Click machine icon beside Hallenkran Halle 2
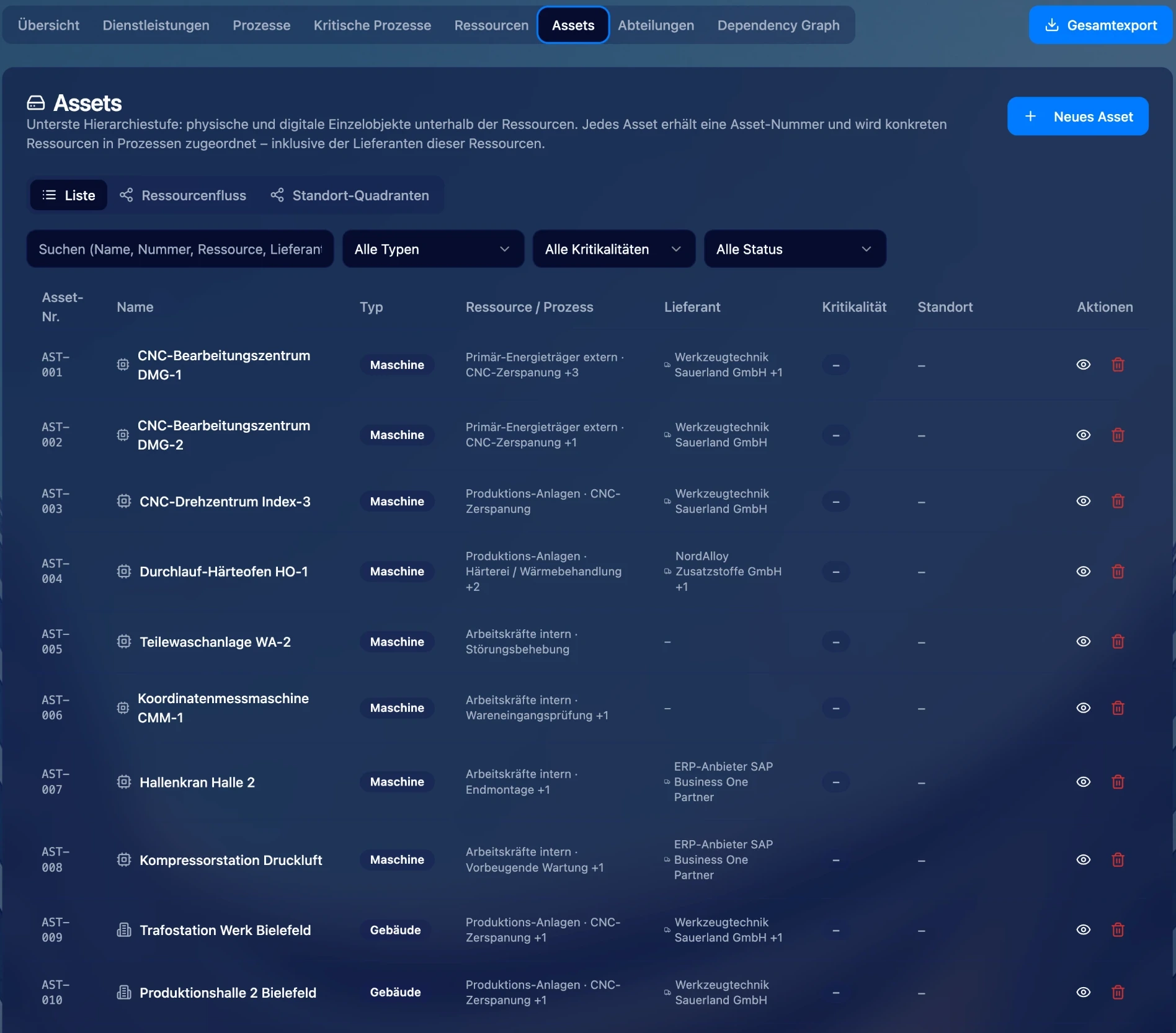Image resolution: width=1176 pixels, height=1033 pixels. tap(124, 782)
